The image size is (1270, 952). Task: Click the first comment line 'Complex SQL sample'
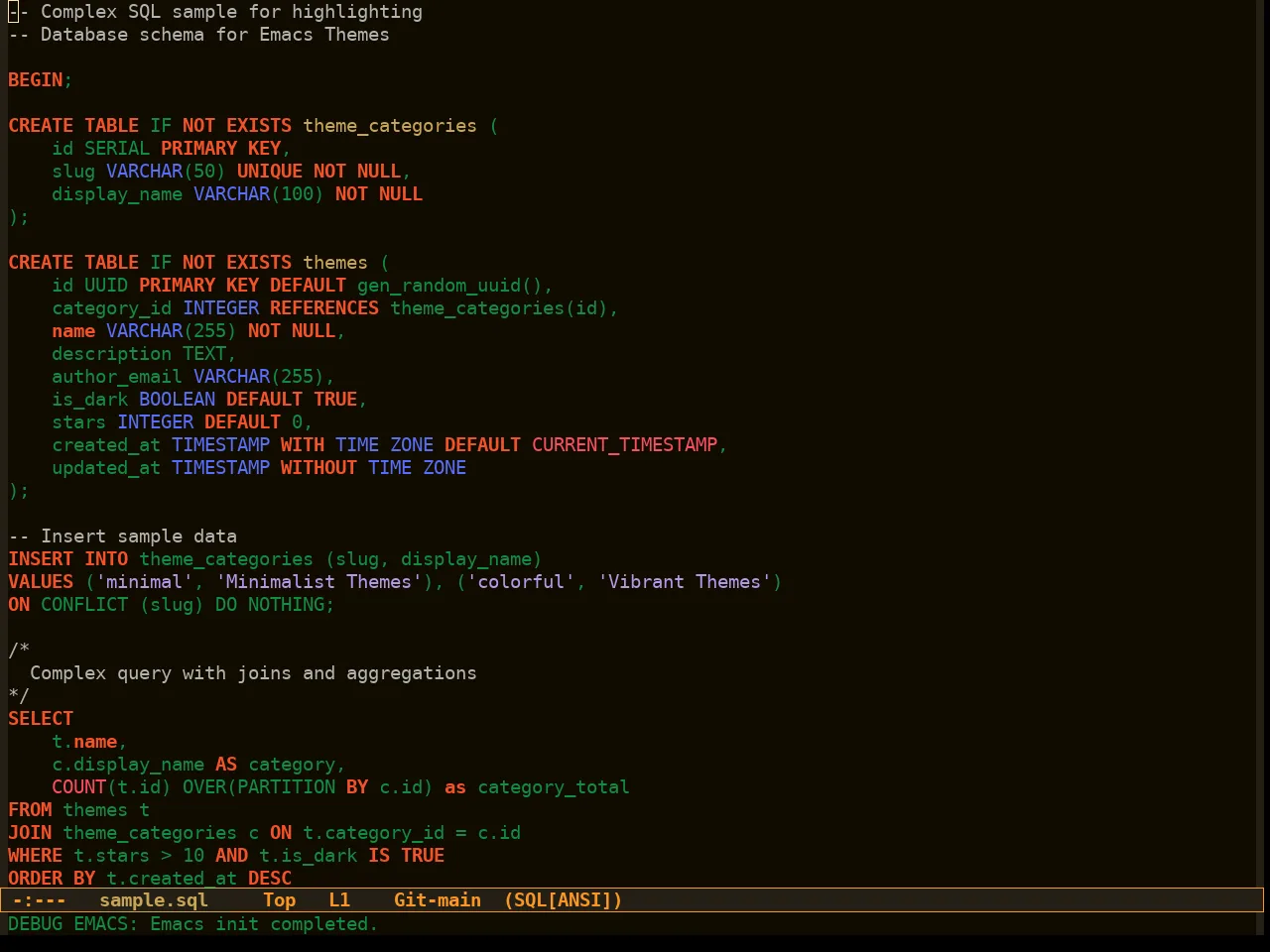pos(215,12)
